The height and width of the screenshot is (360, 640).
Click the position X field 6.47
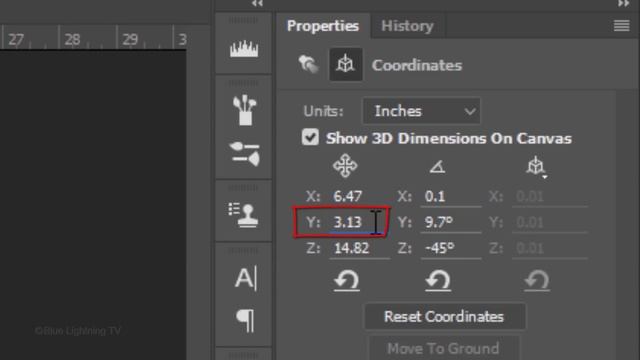(x=360, y=197)
